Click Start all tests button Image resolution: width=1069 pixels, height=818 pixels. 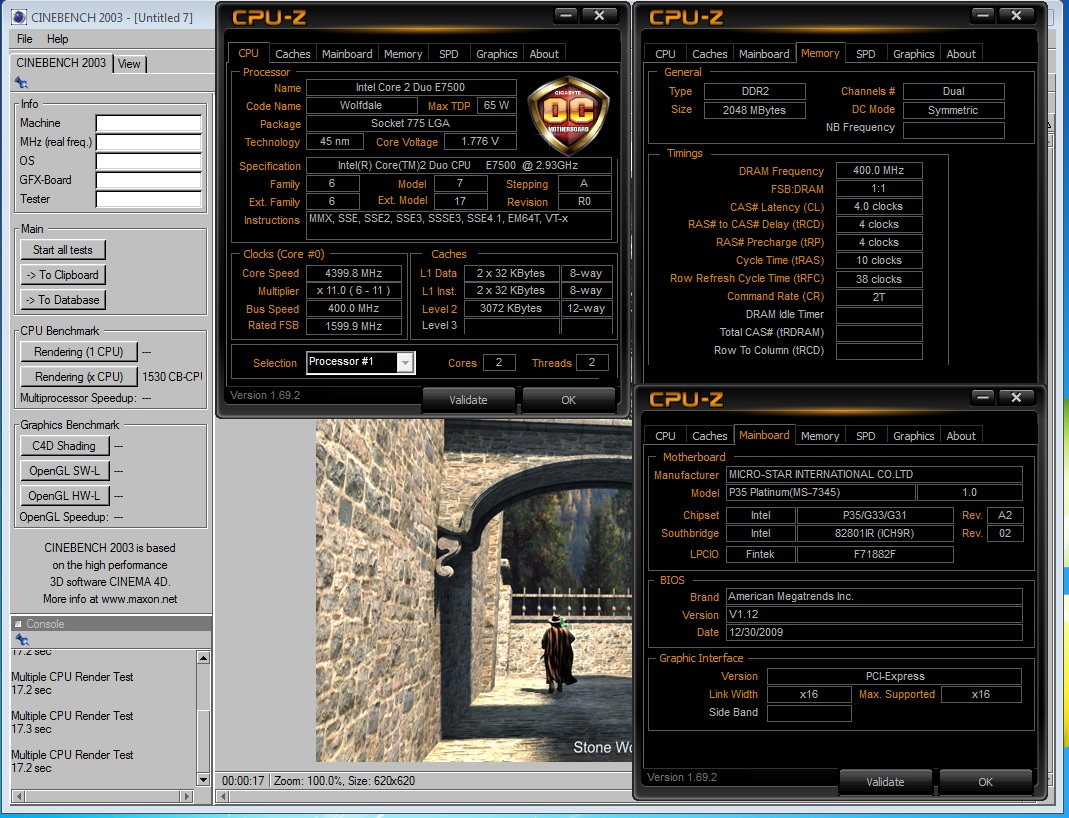63,250
